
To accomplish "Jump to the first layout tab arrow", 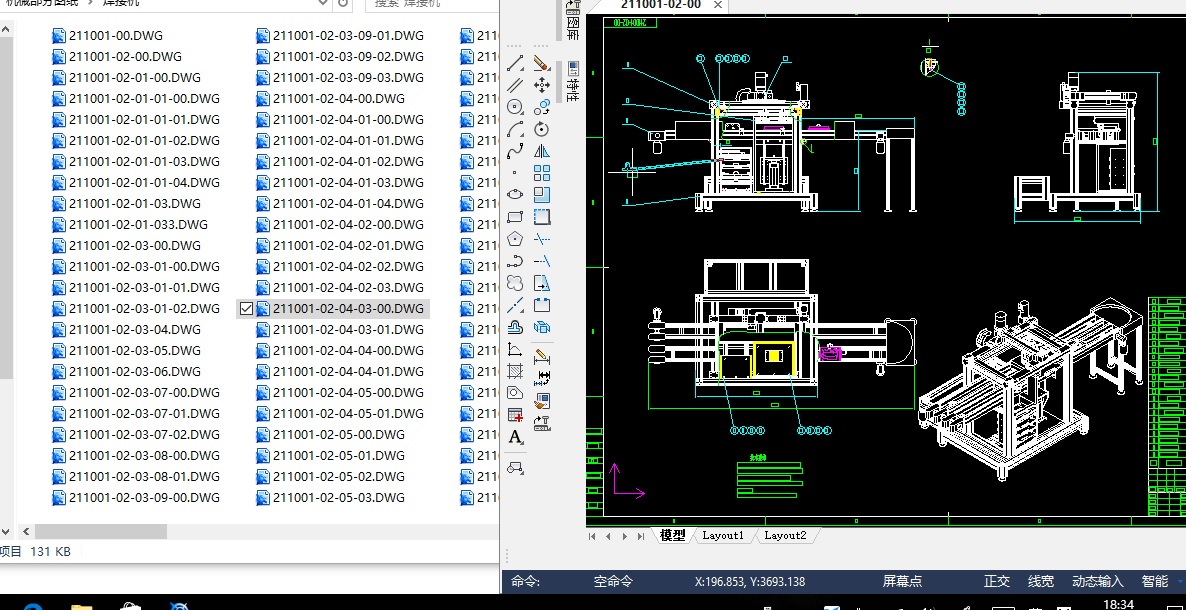I will (592, 536).
